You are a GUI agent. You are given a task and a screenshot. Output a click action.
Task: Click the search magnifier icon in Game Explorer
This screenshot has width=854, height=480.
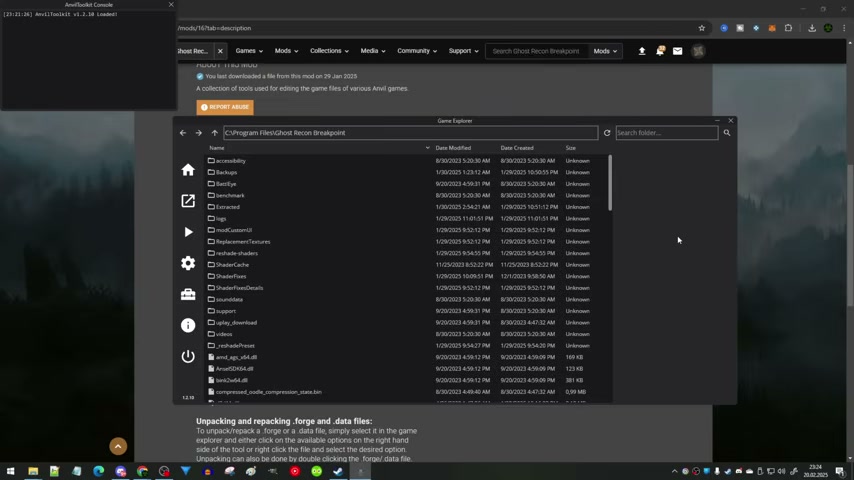tap(727, 133)
